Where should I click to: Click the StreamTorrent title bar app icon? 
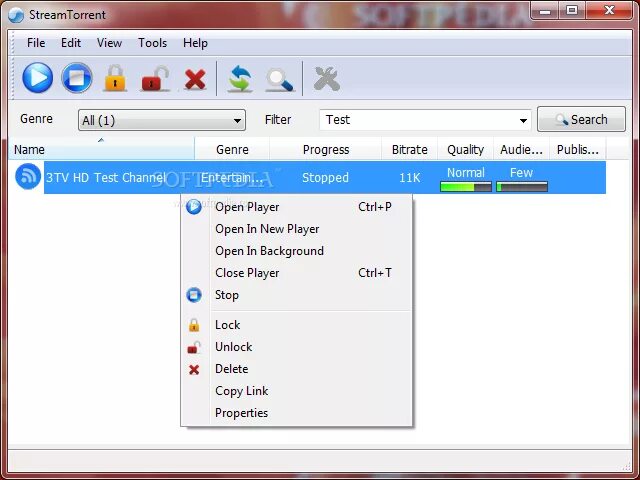coord(16,15)
